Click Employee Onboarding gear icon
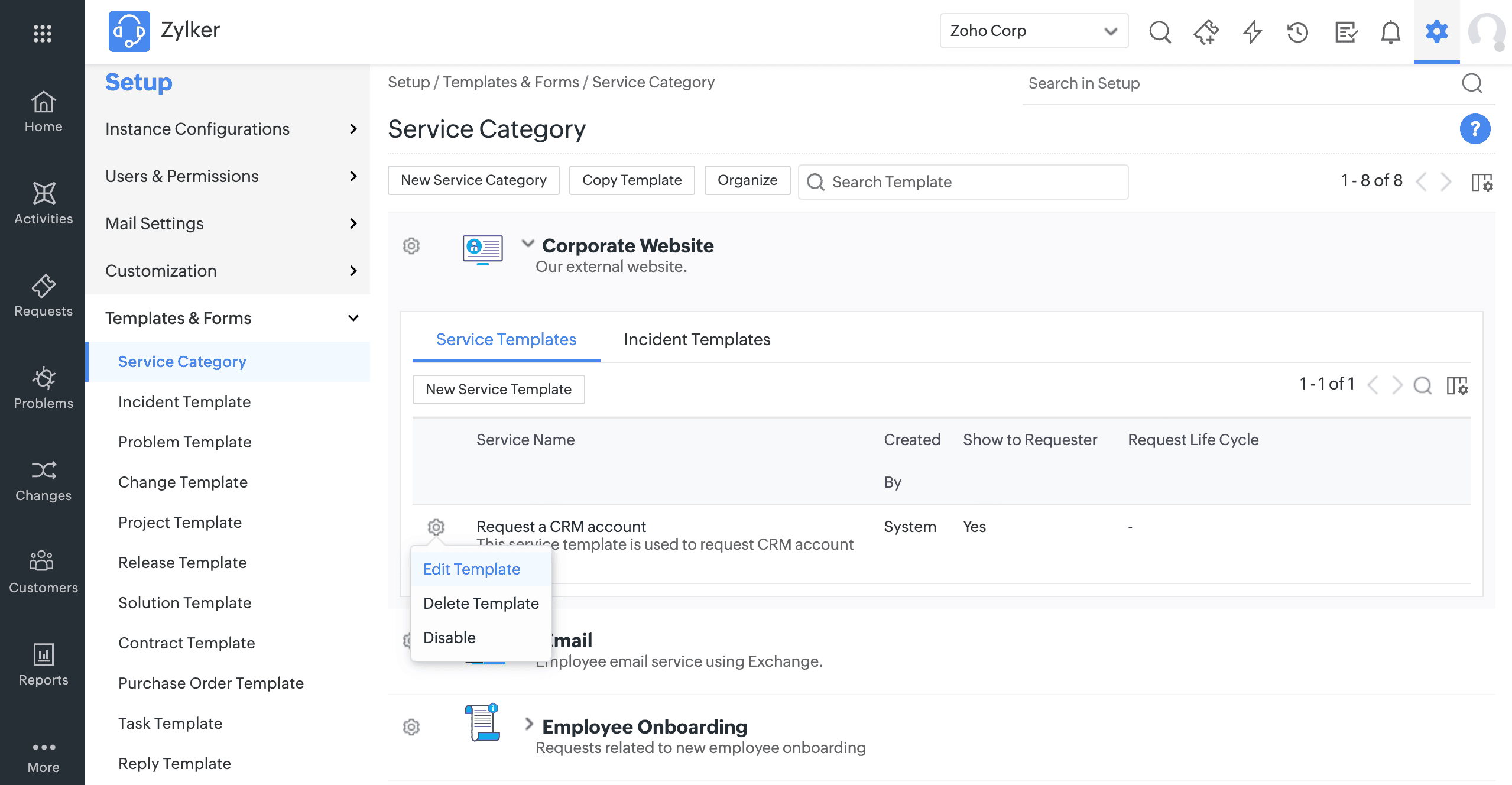Viewport: 1512px width, 785px height. pyautogui.click(x=411, y=726)
